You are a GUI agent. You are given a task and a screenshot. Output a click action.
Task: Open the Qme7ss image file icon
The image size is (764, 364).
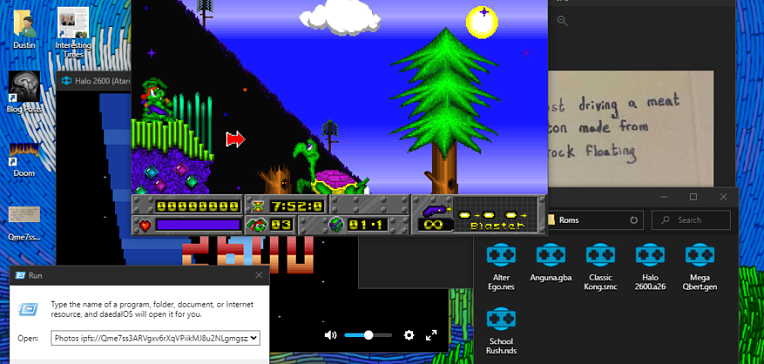[x=24, y=223]
